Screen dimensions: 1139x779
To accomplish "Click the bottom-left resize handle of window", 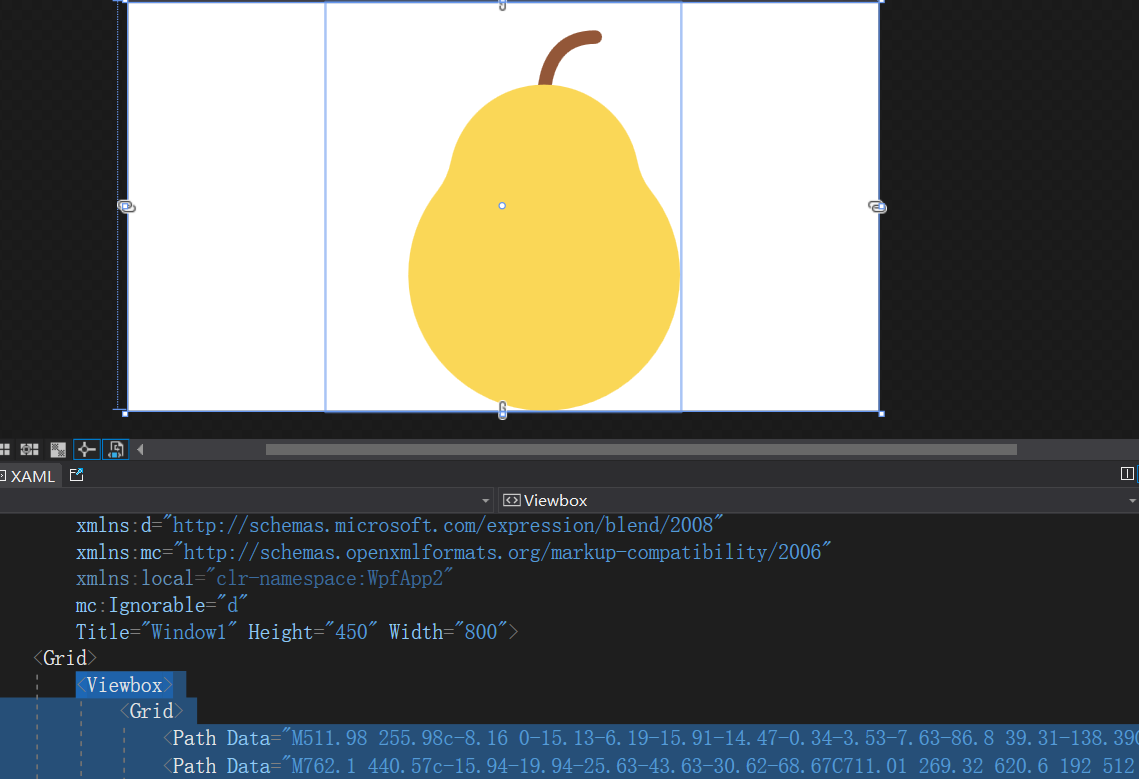I will [x=125, y=413].
